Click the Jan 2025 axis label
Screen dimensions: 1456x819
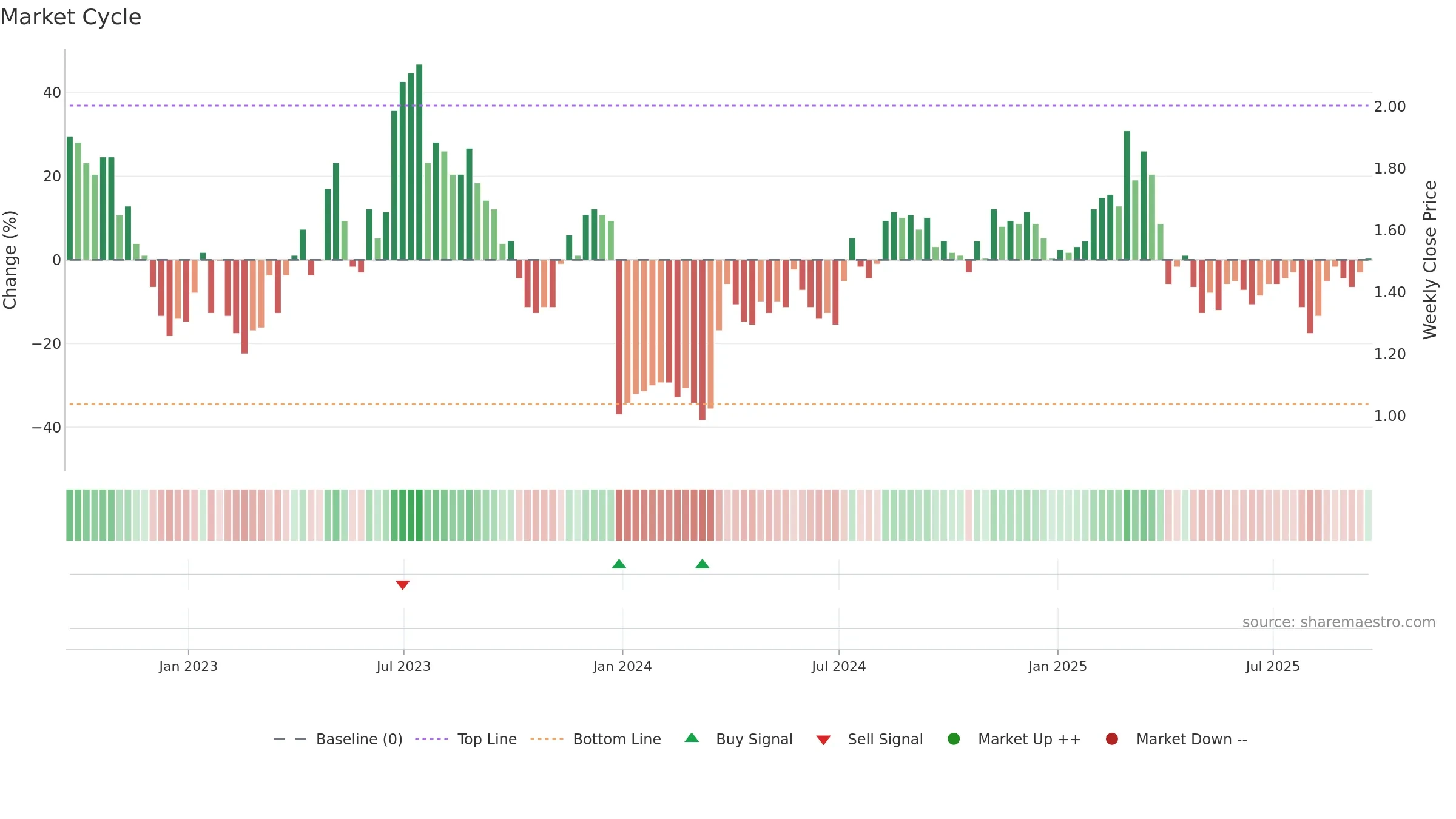pos(1057,666)
